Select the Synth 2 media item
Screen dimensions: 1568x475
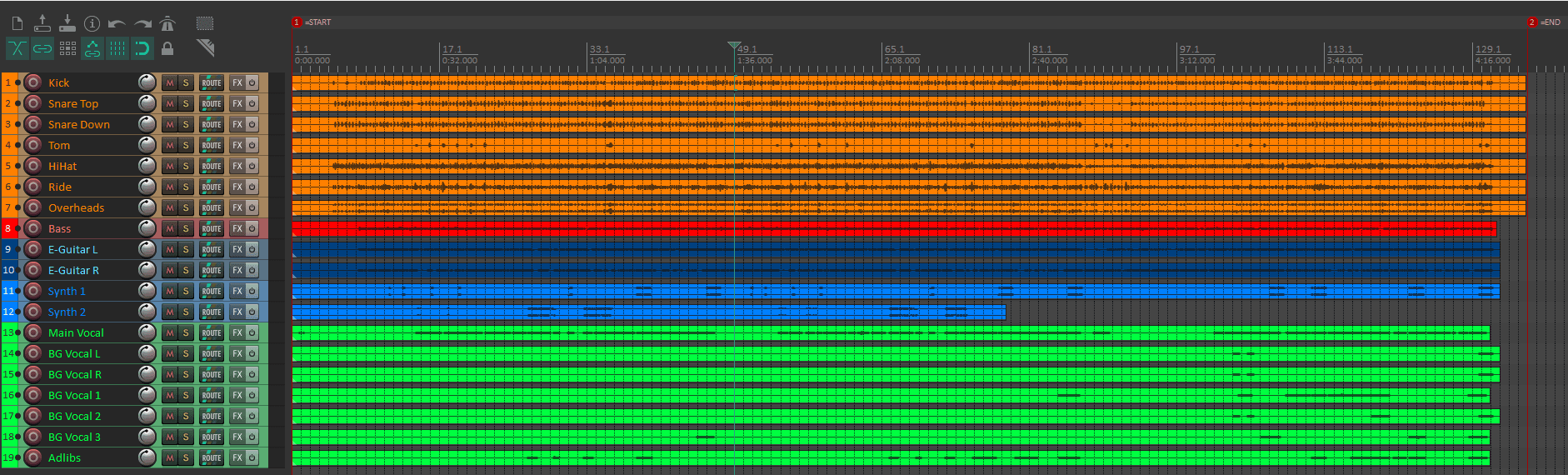(x=649, y=312)
